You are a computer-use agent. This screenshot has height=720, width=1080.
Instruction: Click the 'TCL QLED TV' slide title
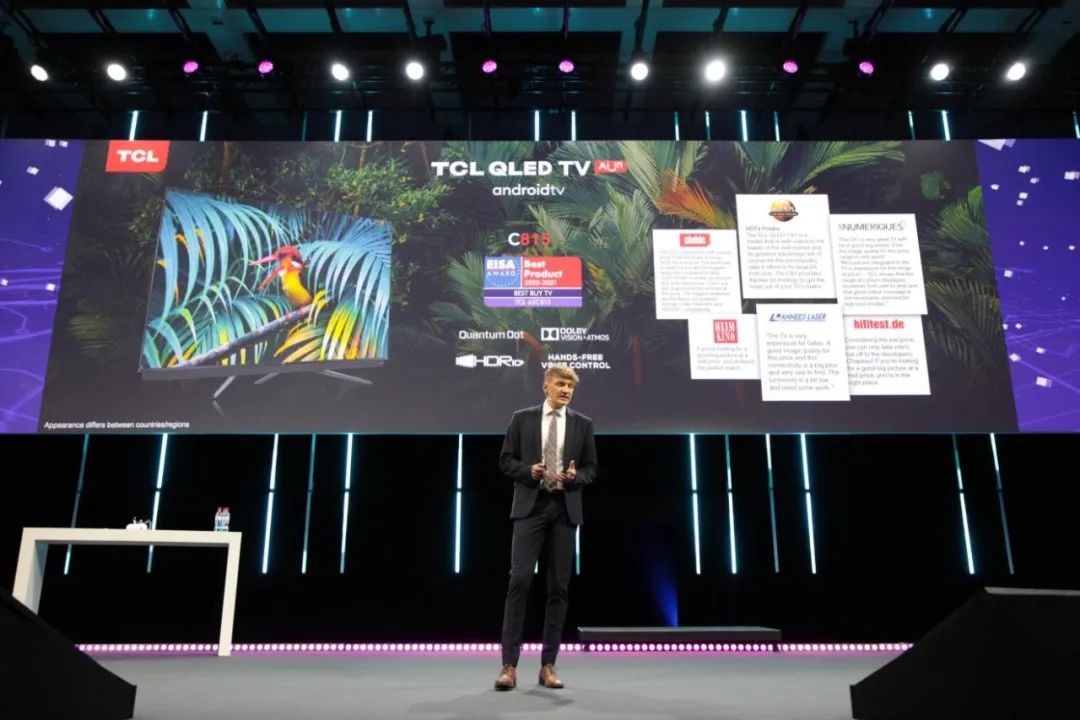tap(511, 169)
